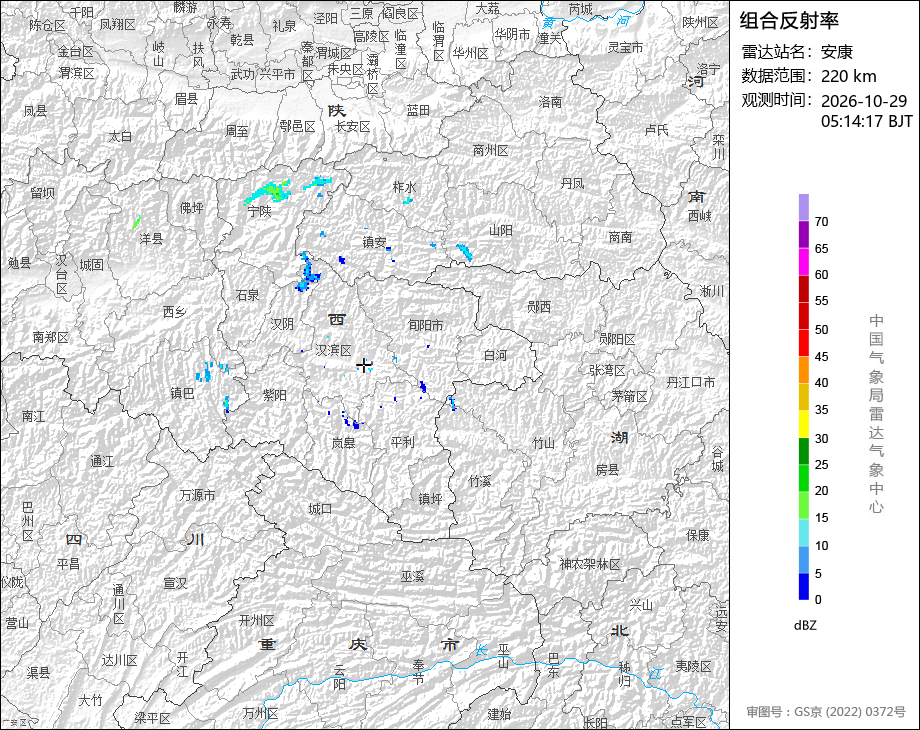Click the 审图号 GS京 (2022) 0372号 text
The height and width of the screenshot is (730, 920).
(826, 712)
